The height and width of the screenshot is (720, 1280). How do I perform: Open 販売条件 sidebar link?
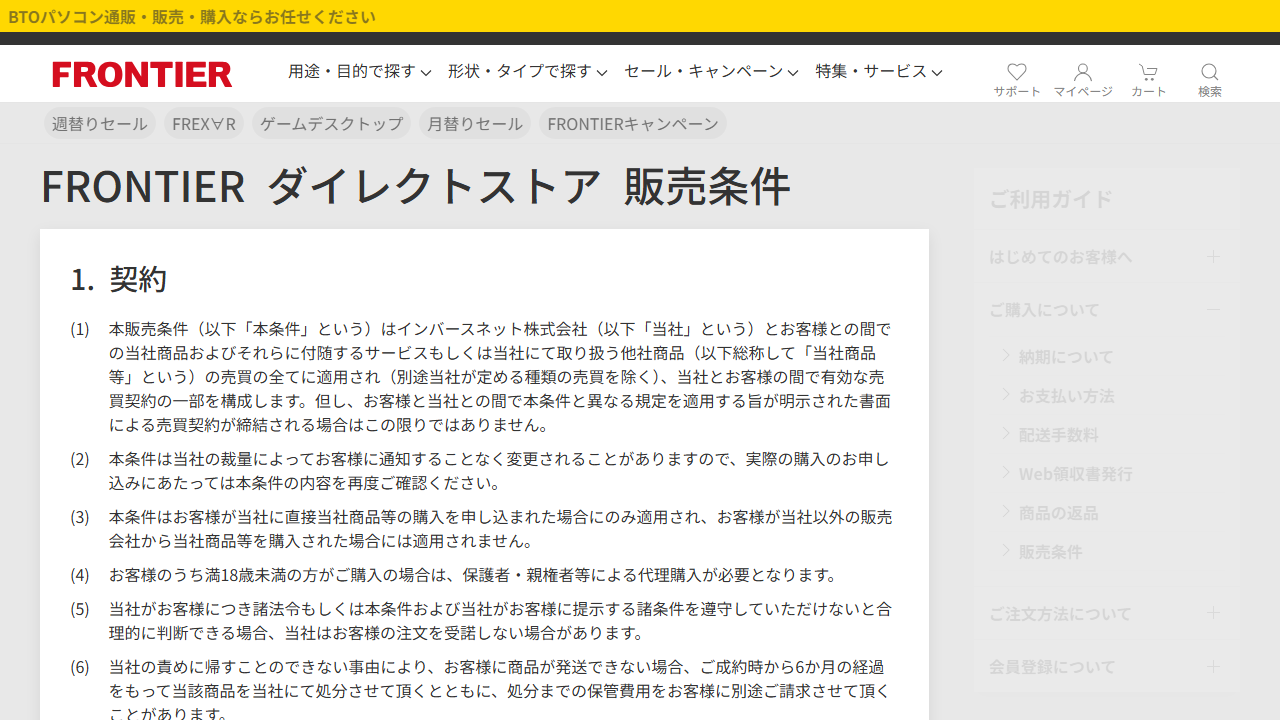coord(1051,552)
